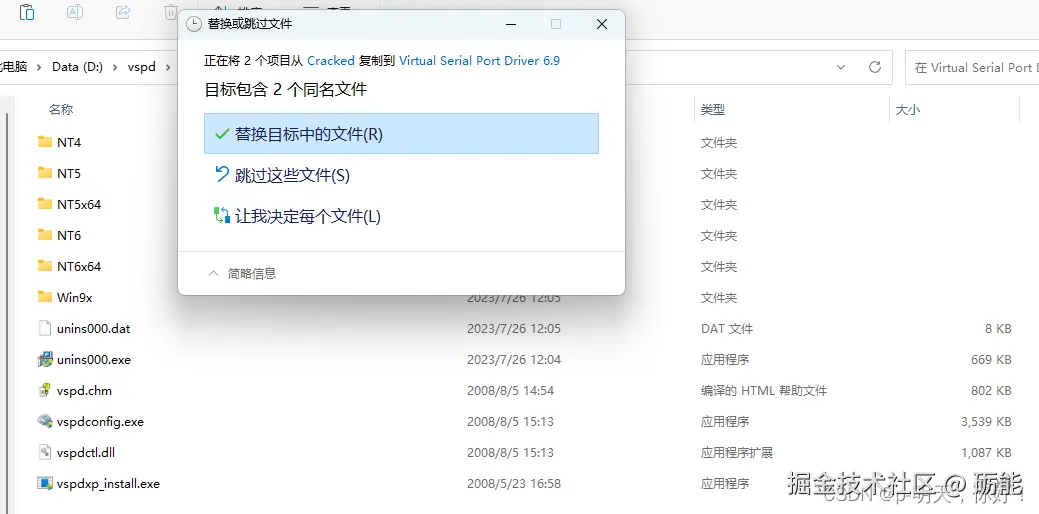Sort by the 类型 column header

pos(713,110)
